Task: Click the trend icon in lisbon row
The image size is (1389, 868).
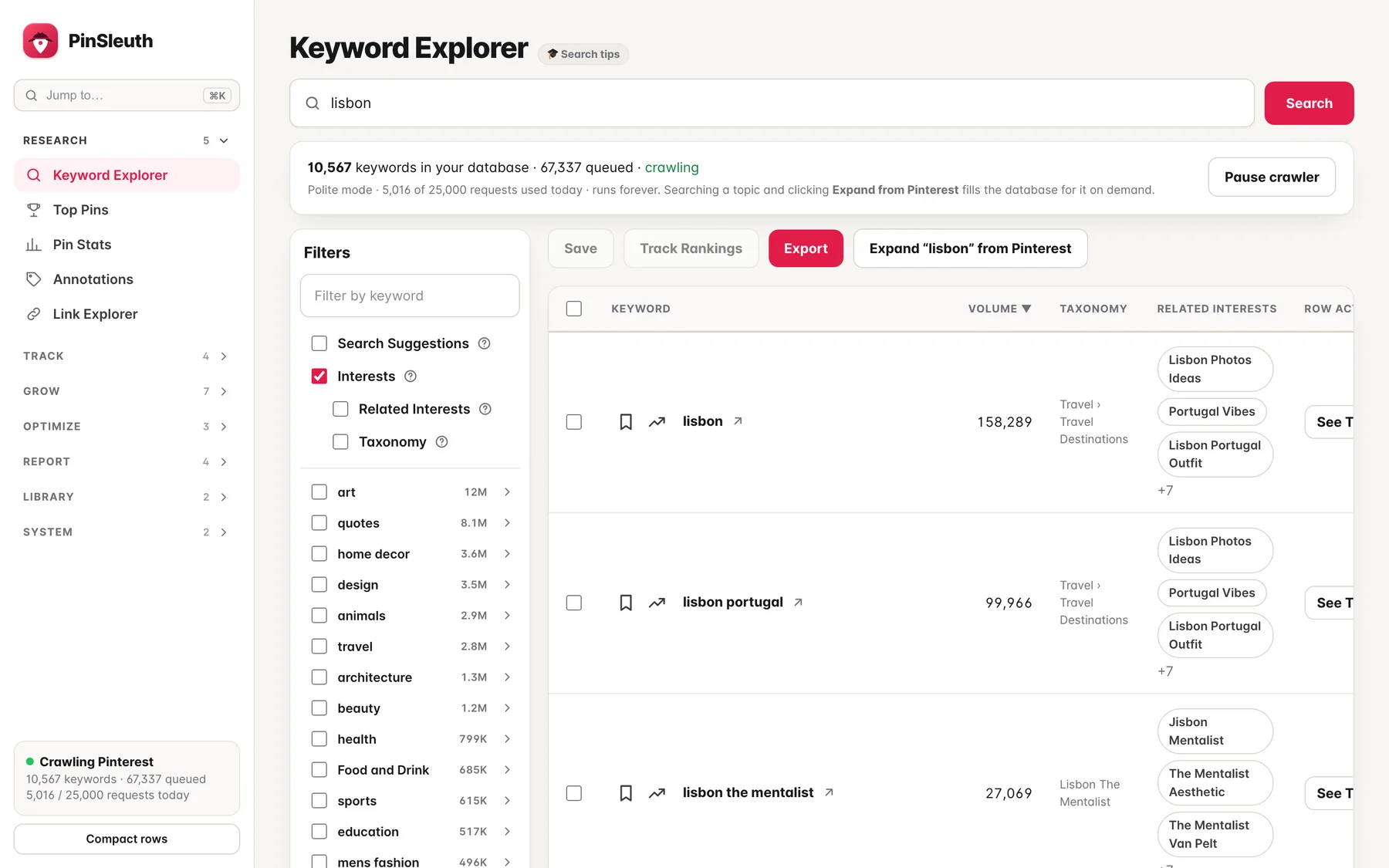Action: tap(657, 422)
